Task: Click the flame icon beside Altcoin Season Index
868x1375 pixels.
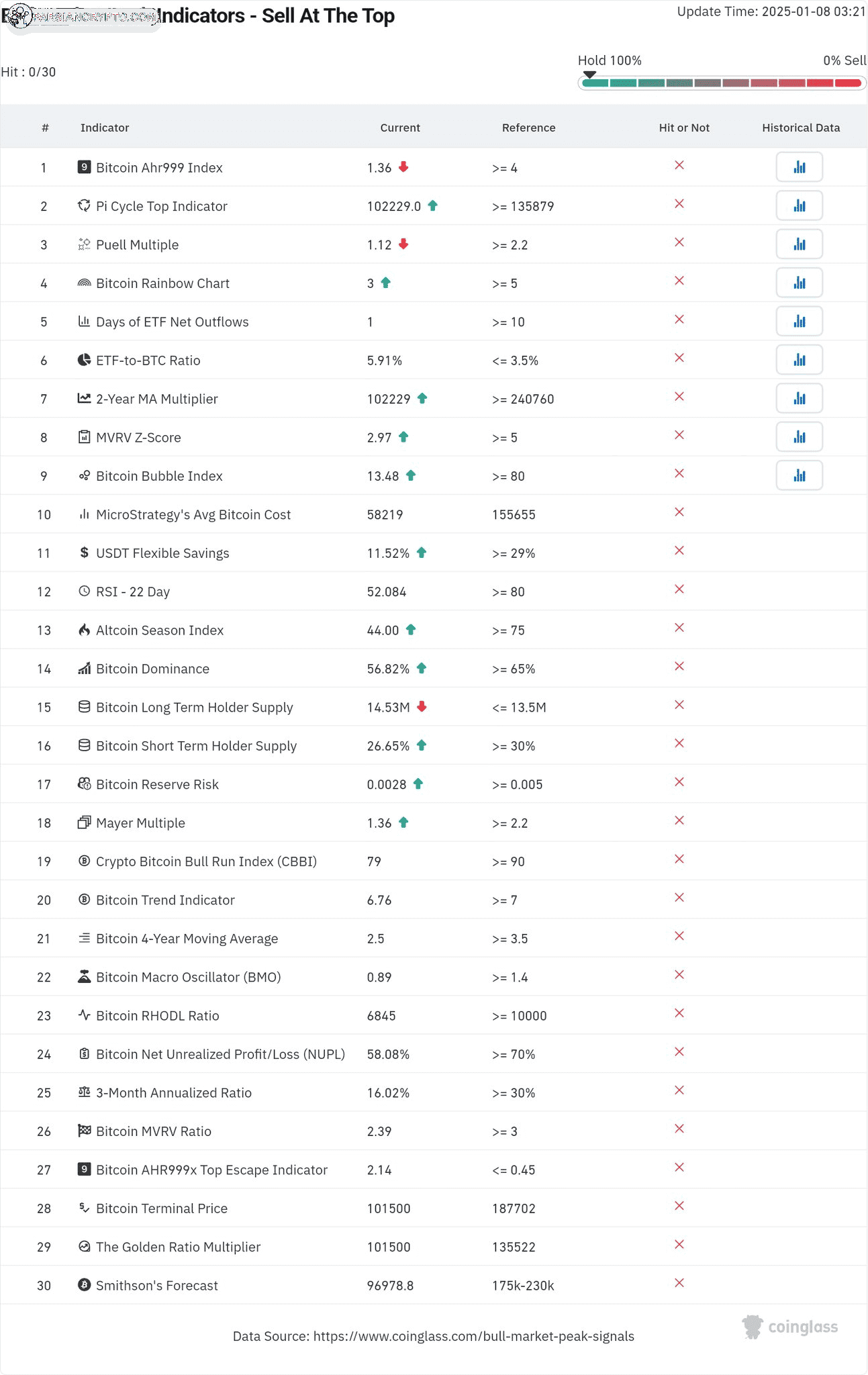Action: pyautogui.click(x=84, y=629)
